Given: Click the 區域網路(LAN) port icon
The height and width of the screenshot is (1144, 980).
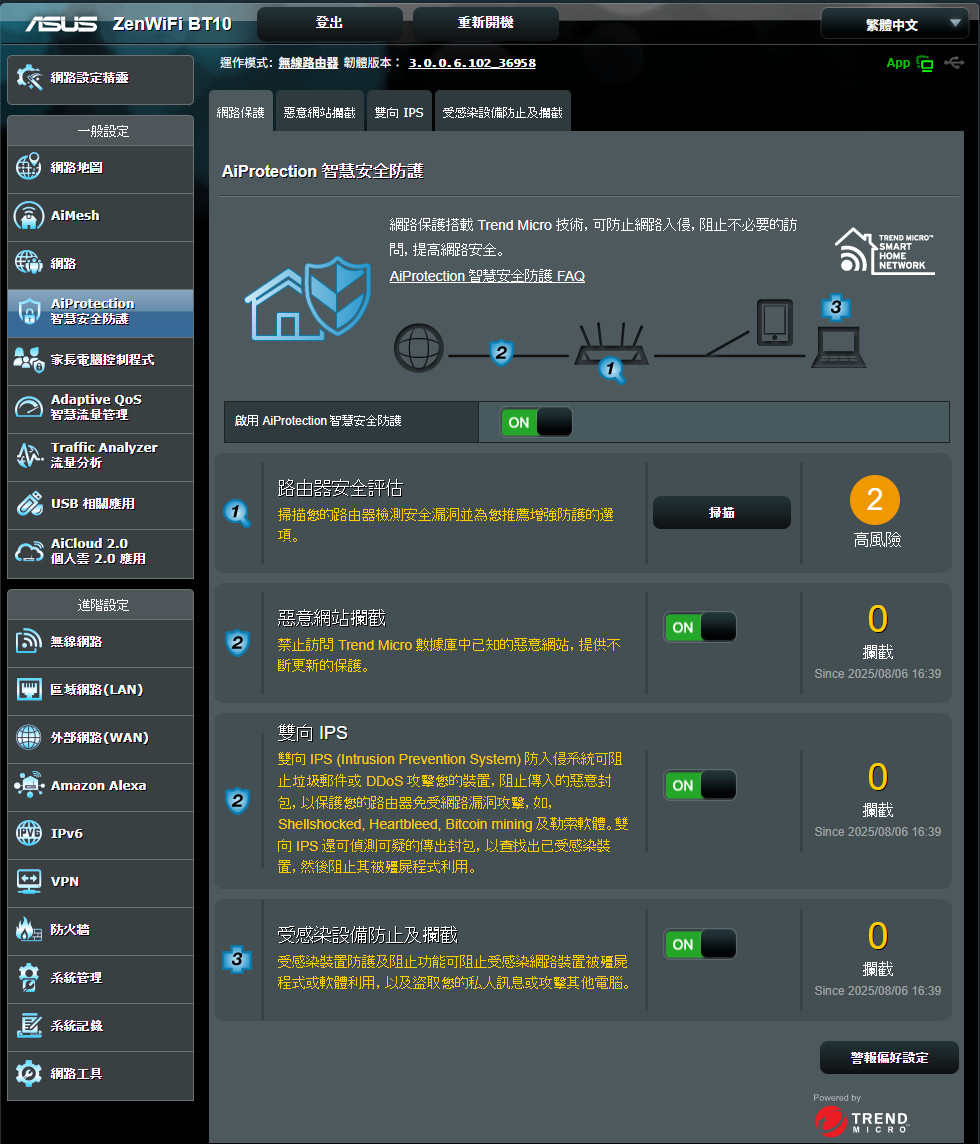Looking at the screenshot, I should (29, 689).
